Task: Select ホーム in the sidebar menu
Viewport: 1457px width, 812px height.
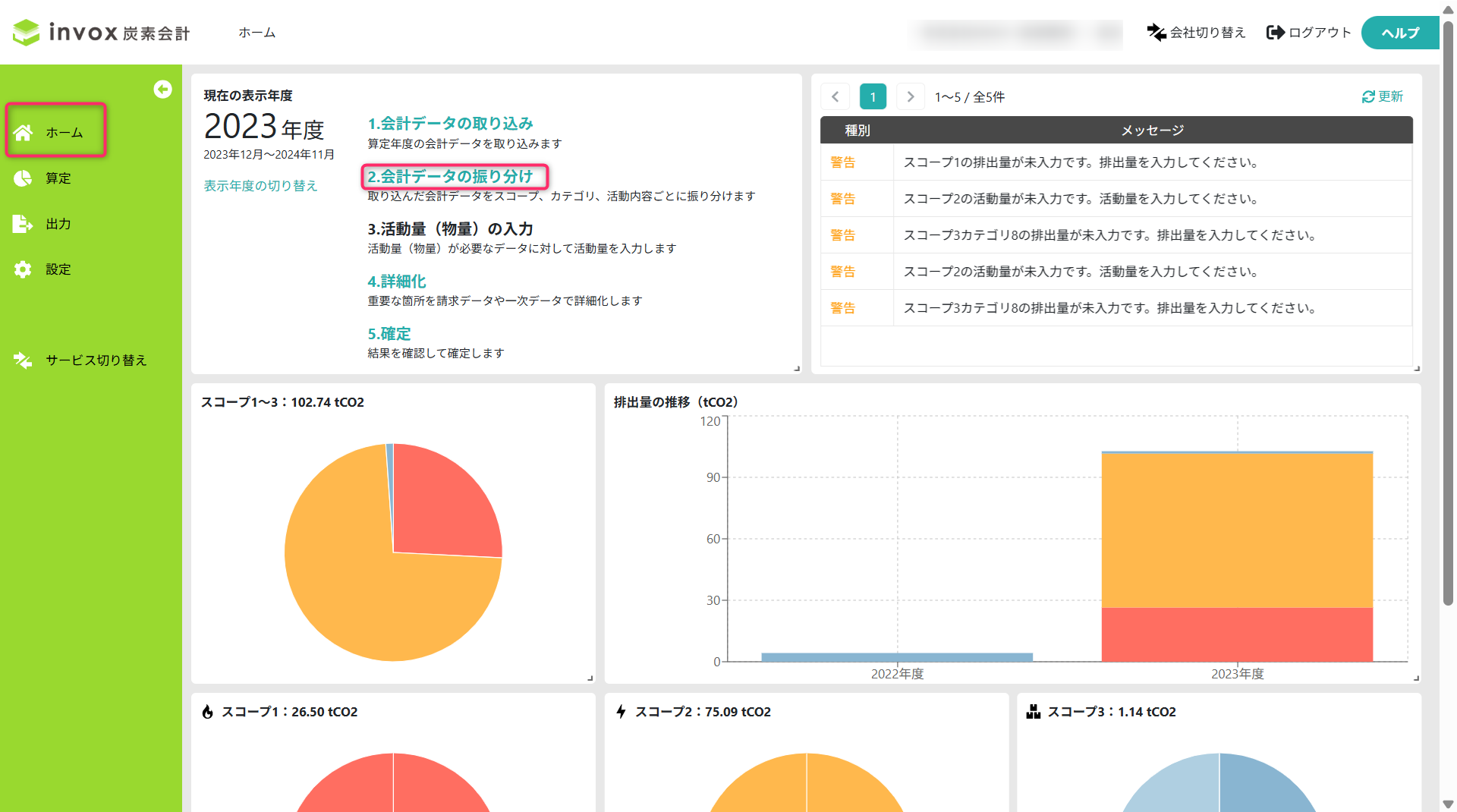Action: click(56, 131)
